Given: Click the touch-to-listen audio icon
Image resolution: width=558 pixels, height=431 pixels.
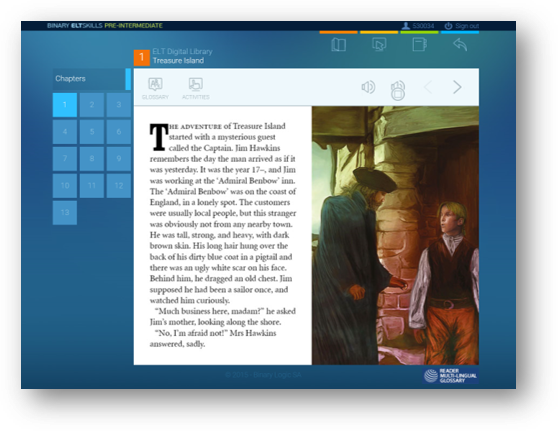Looking at the screenshot, I should (x=398, y=90).
